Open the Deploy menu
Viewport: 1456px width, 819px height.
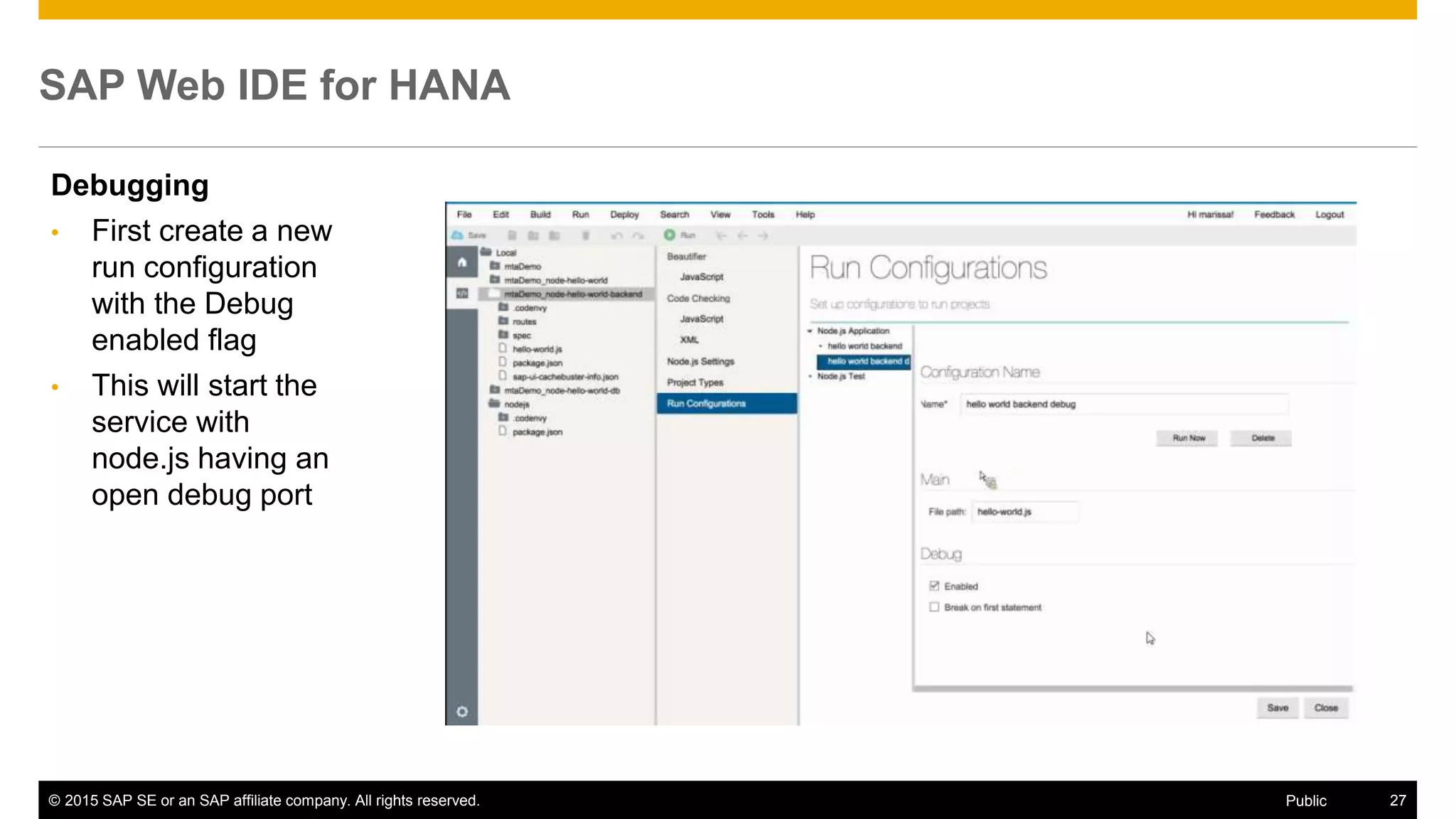coord(624,215)
